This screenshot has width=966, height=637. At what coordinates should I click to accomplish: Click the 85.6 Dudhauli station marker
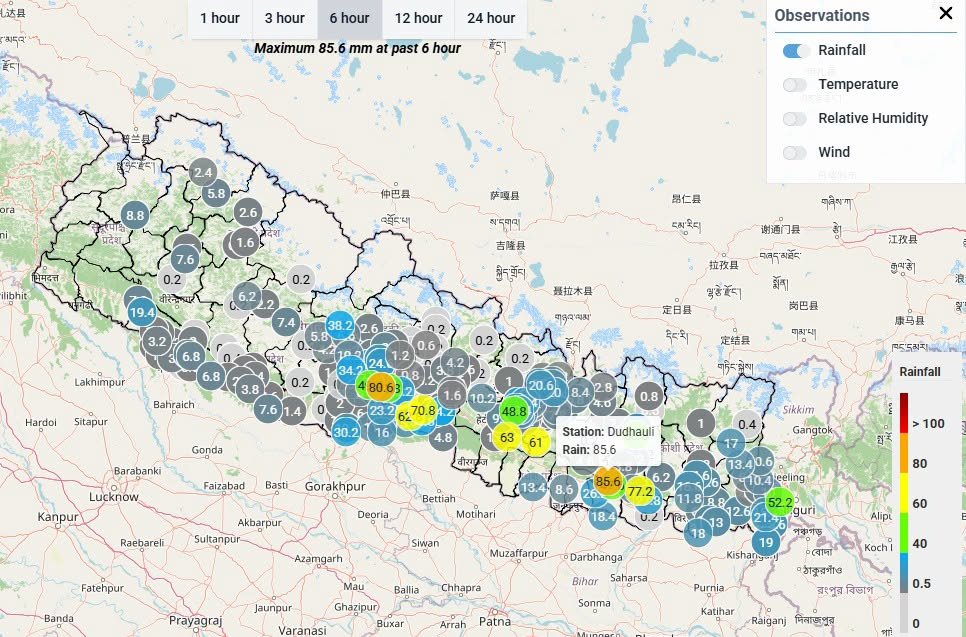608,481
